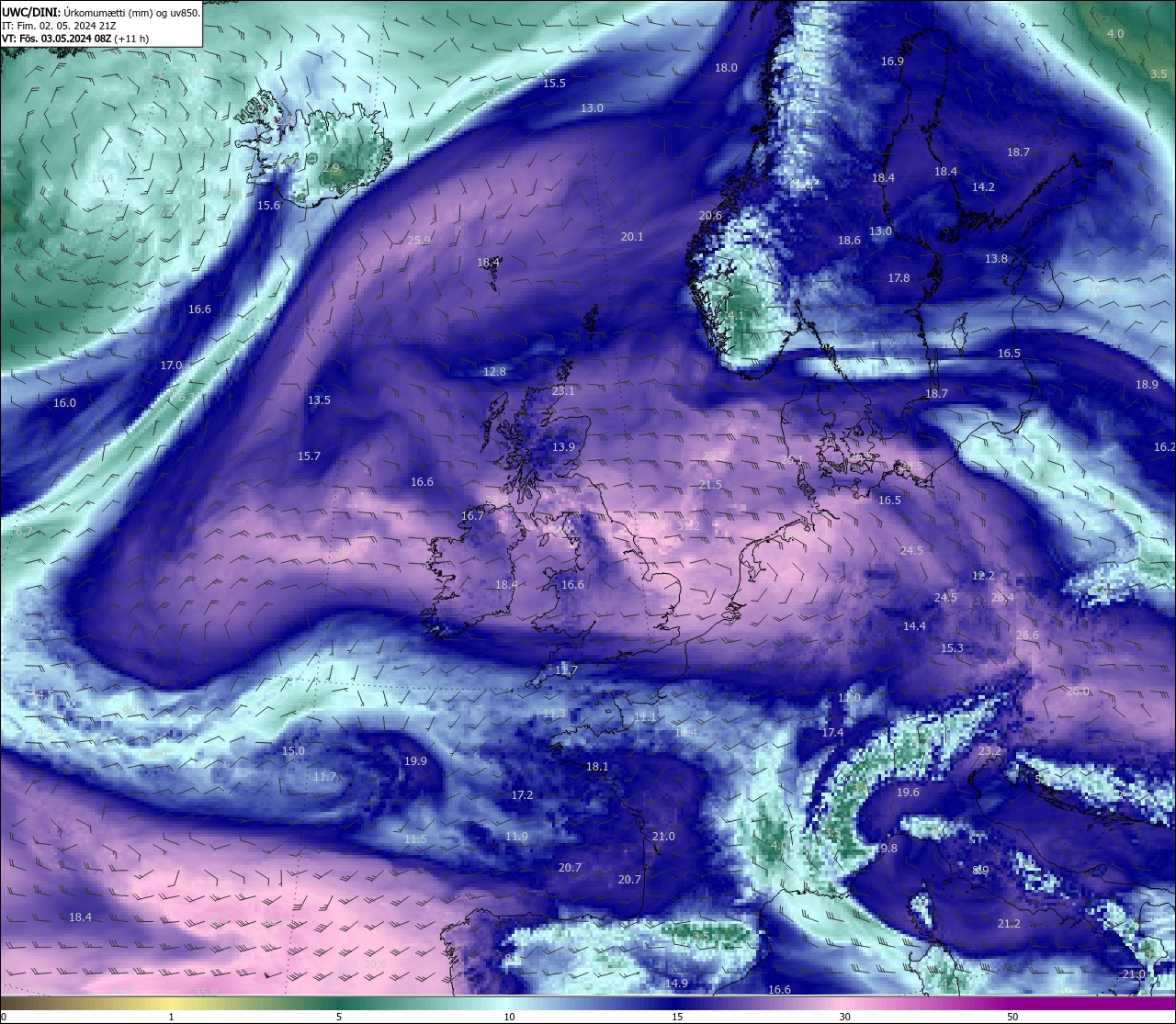Select the 11.9 map value

pyautogui.click(x=516, y=837)
